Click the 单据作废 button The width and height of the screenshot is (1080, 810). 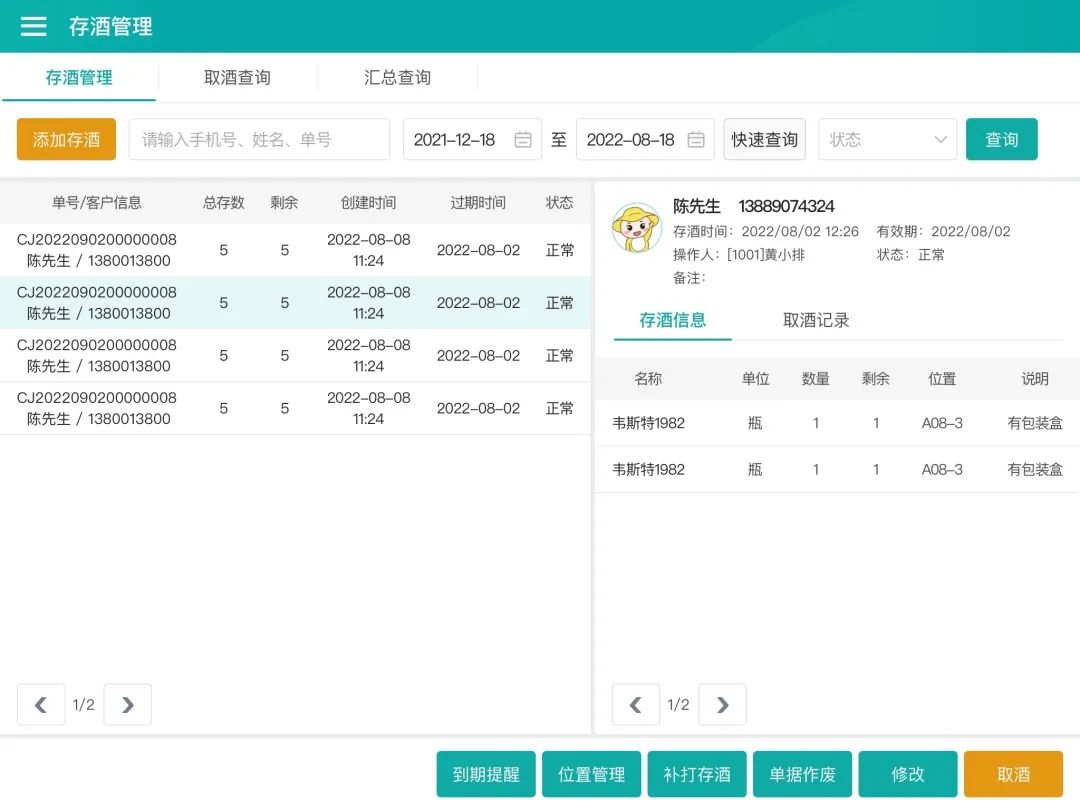[x=802, y=775]
